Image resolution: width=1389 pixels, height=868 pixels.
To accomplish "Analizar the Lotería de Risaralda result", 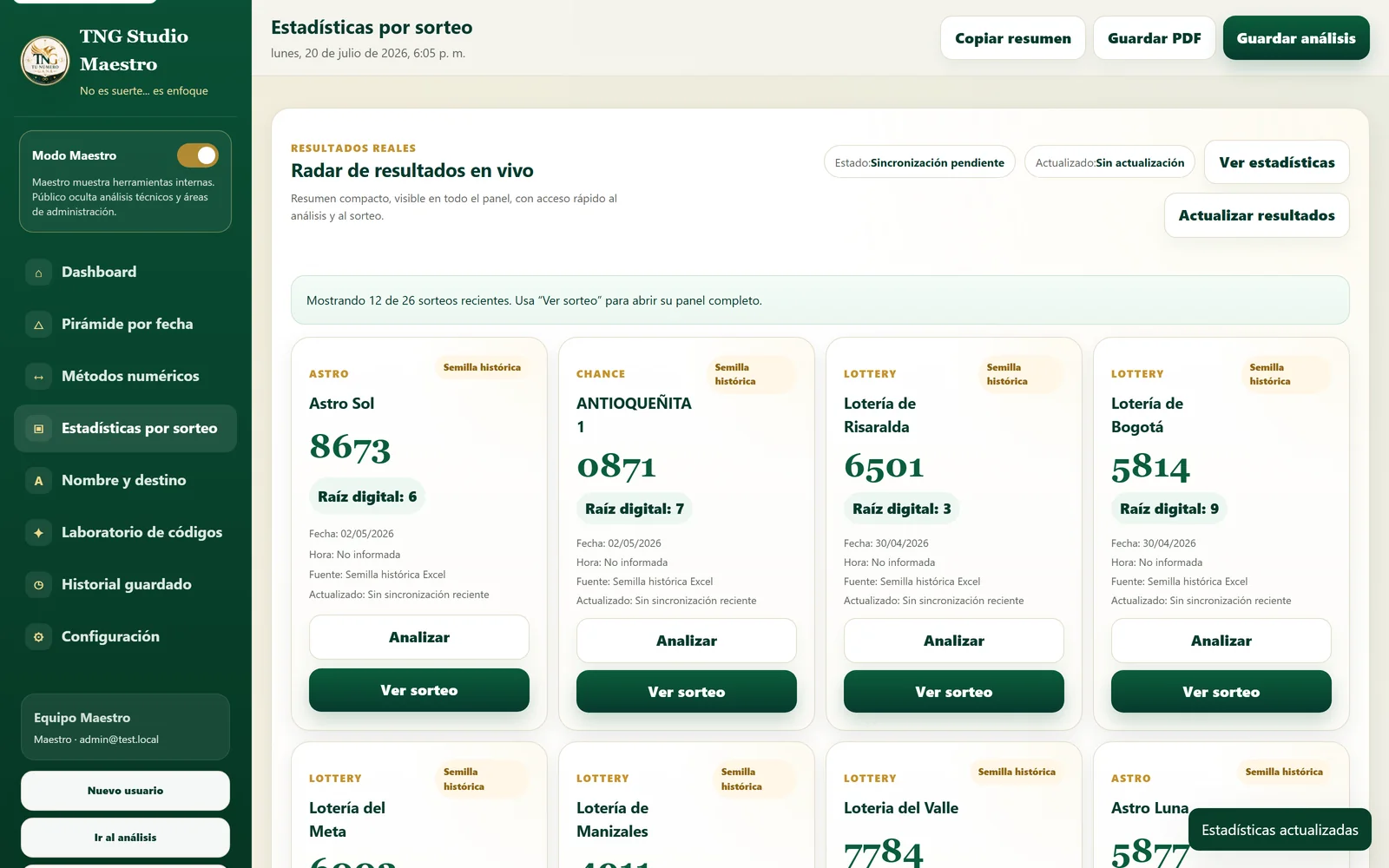I will pyautogui.click(x=954, y=641).
